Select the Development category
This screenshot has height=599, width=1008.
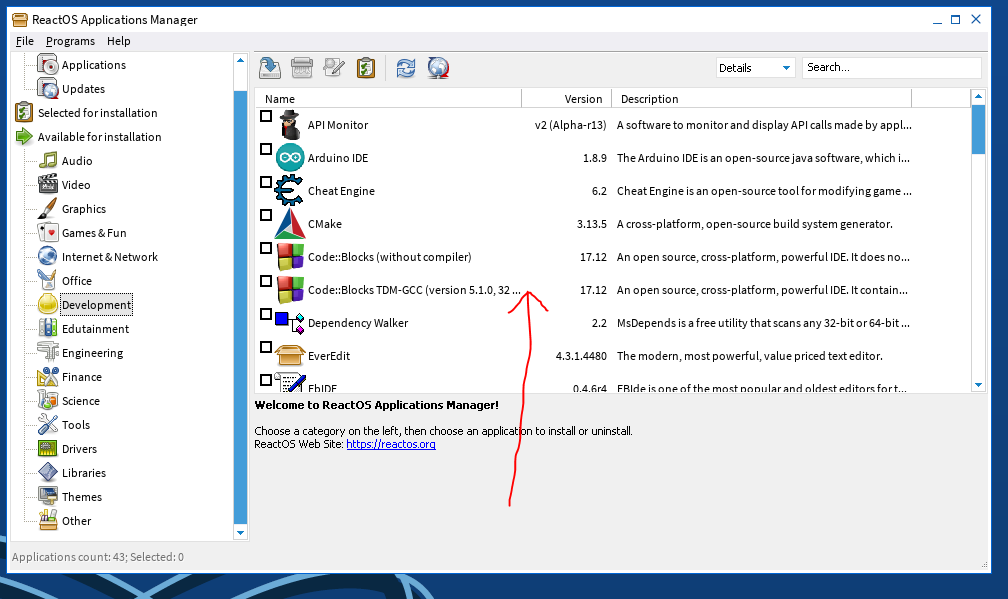(96, 305)
